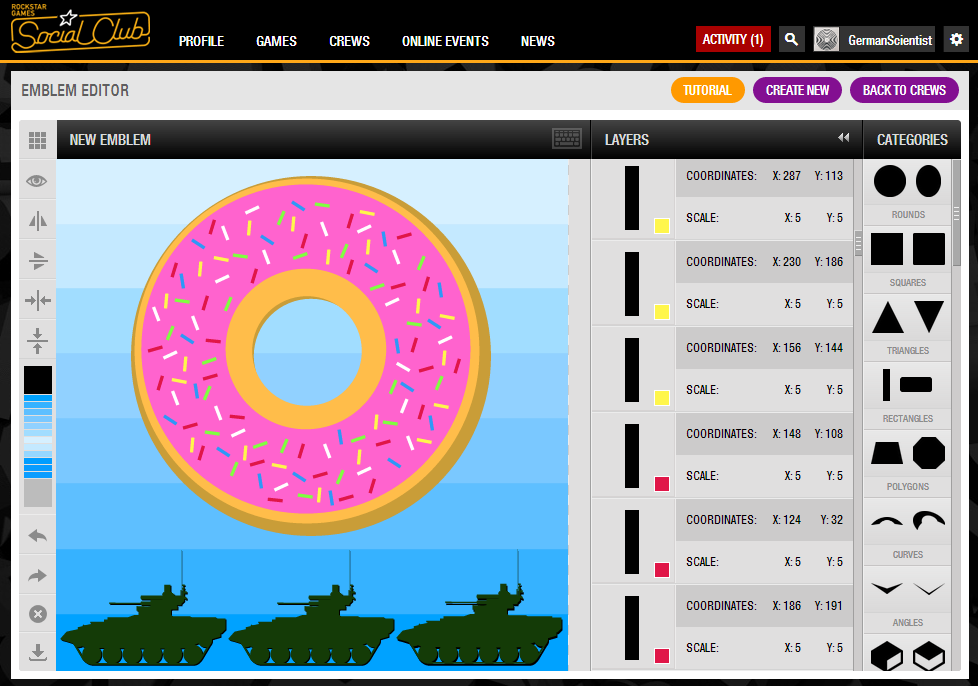Image resolution: width=978 pixels, height=686 pixels.
Task: Go to the Crews menu
Action: [x=349, y=41]
